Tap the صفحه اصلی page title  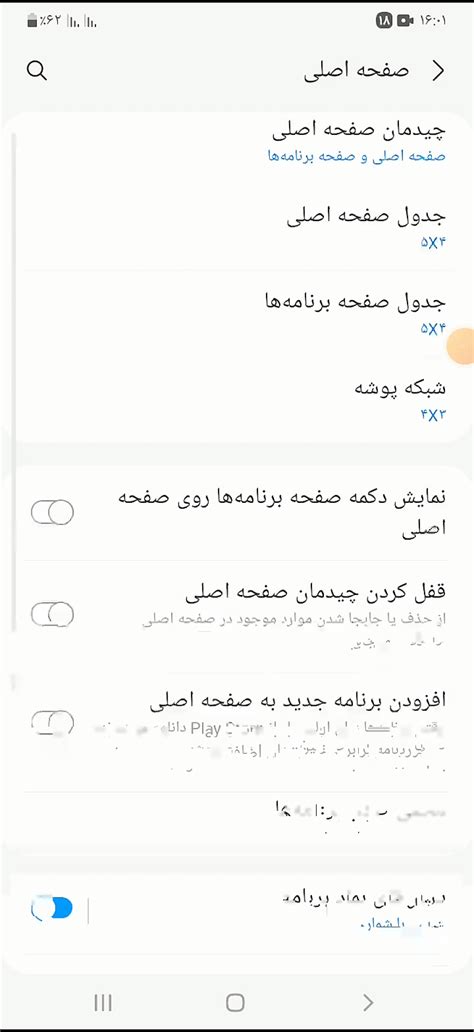click(x=356, y=72)
